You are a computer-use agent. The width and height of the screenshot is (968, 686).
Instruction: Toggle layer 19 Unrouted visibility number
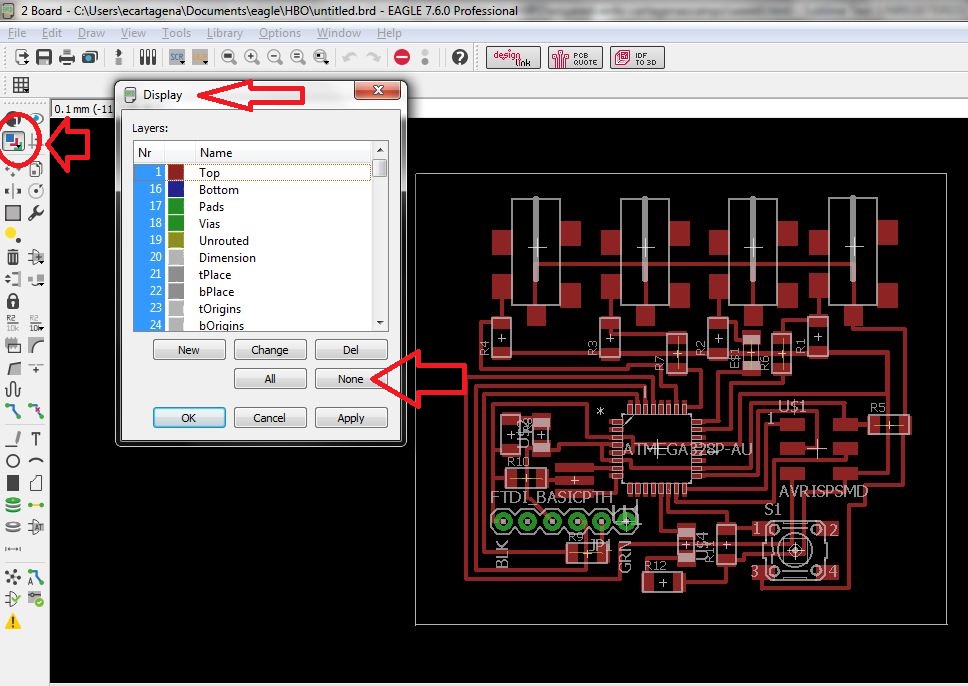point(149,240)
